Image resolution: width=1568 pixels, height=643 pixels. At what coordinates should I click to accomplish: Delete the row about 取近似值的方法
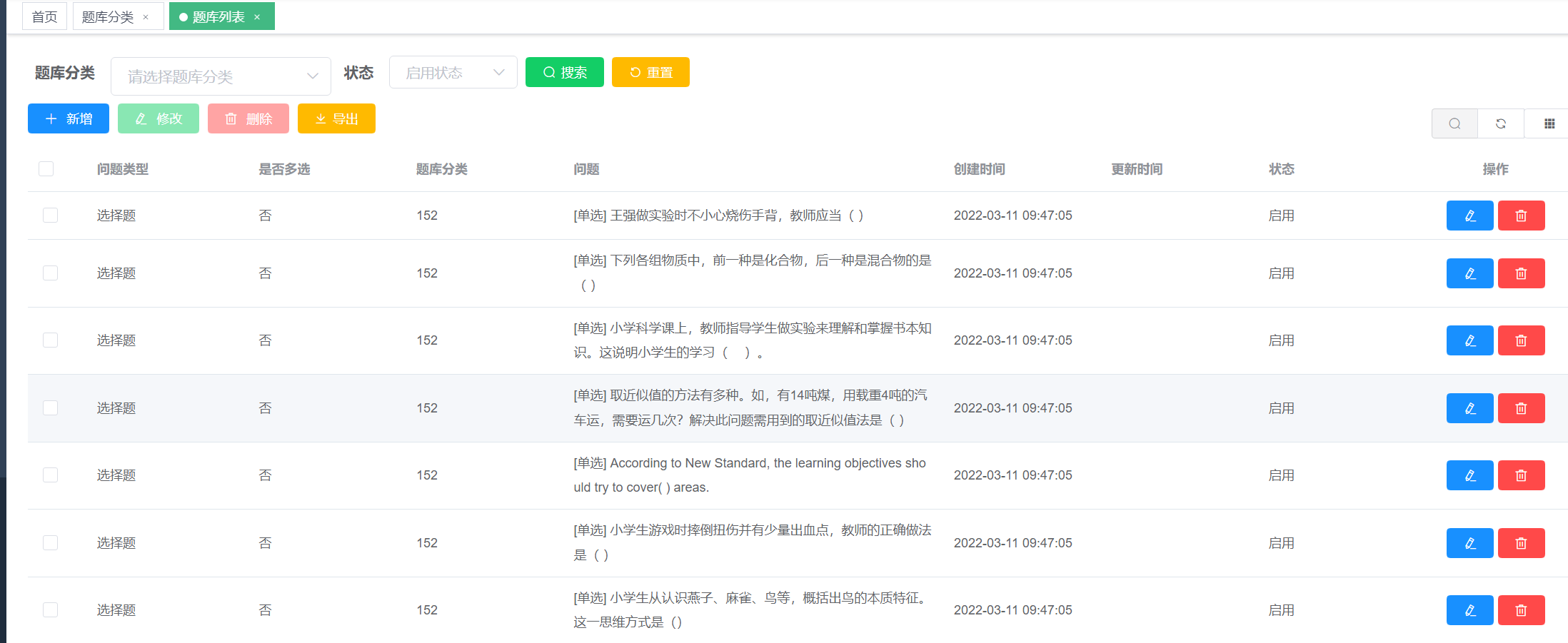[1521, 408]
